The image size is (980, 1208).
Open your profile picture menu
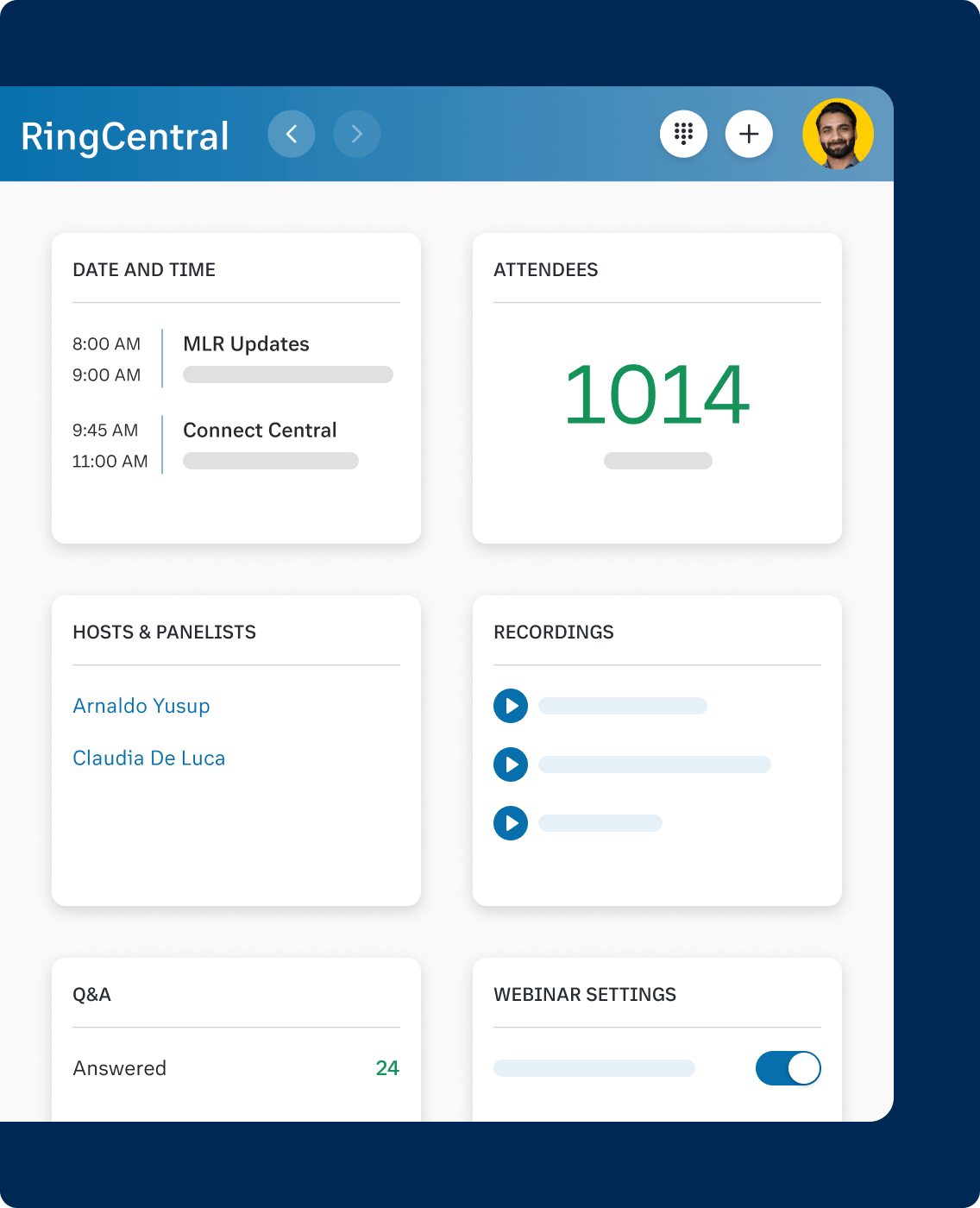tap(837, 134)
